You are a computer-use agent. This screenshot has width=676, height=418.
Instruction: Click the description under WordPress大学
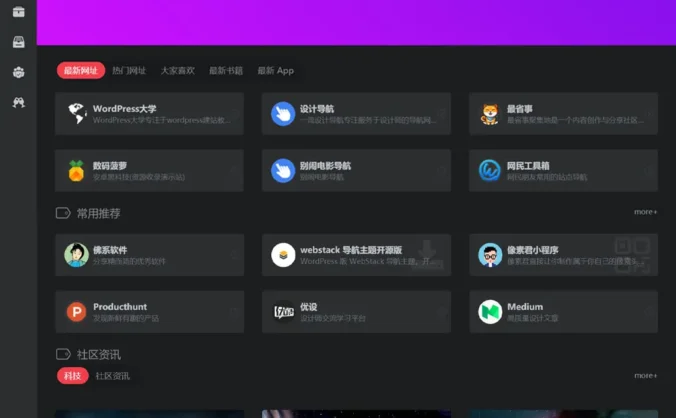tap(162, 120)
